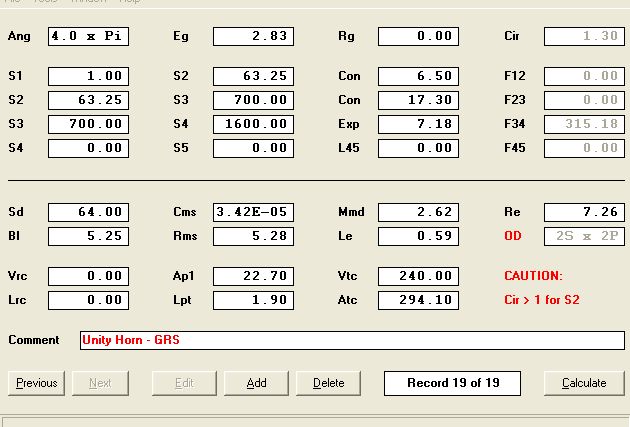Edit the Con length 17.30
This screenshot has height=427, width=630.
418,100
